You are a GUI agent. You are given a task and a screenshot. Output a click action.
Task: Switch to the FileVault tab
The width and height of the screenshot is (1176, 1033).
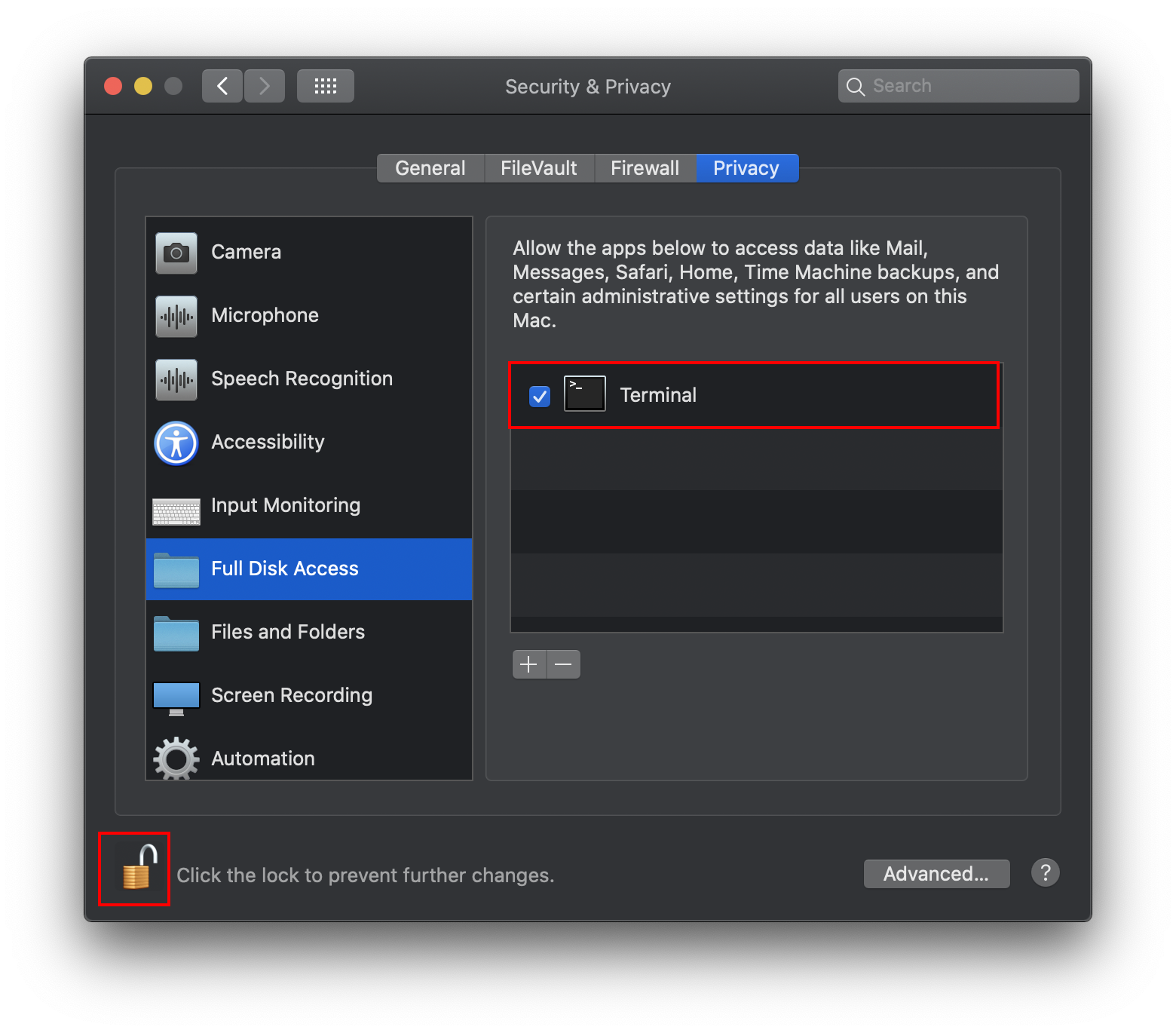click(x=538, y=167)
